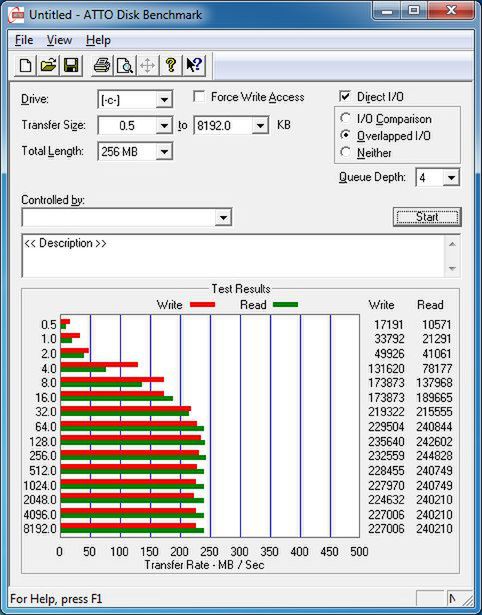Click the write value 17191
Screen dimensions: 482x615
(x=388, y=325)
